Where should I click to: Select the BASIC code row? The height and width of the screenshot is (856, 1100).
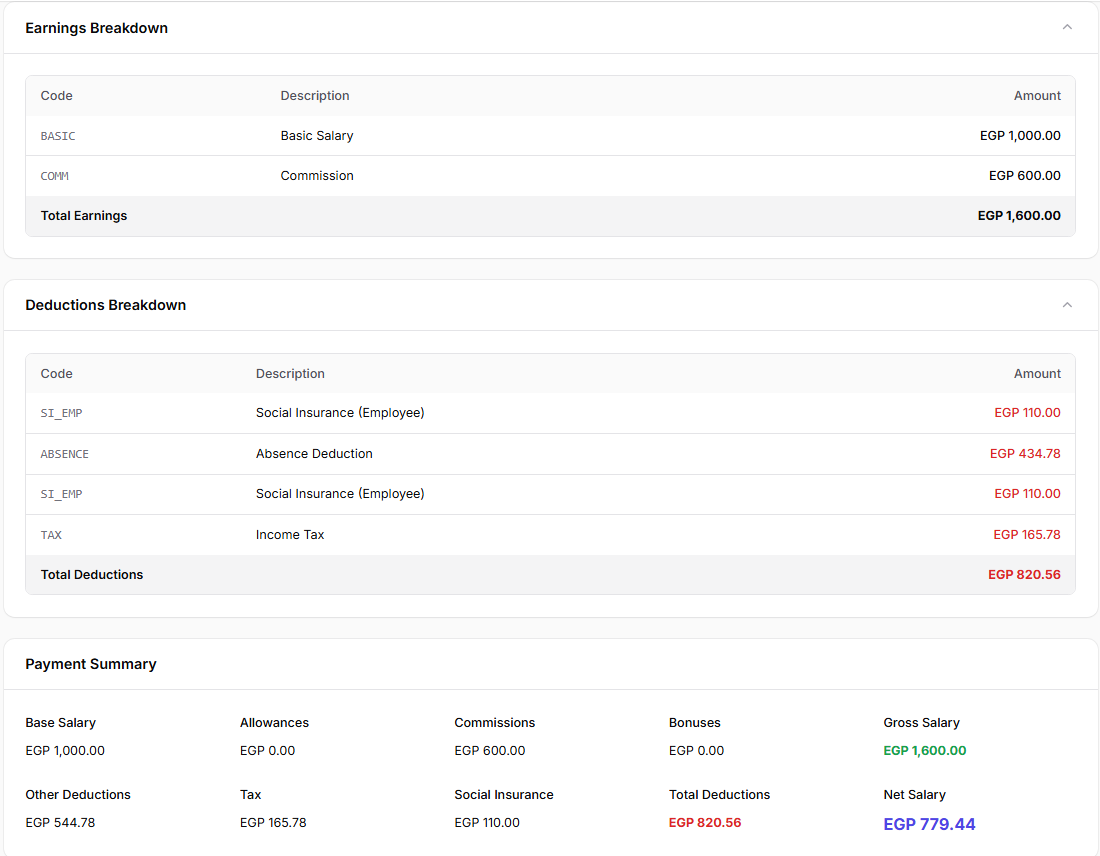coord(550,135)
